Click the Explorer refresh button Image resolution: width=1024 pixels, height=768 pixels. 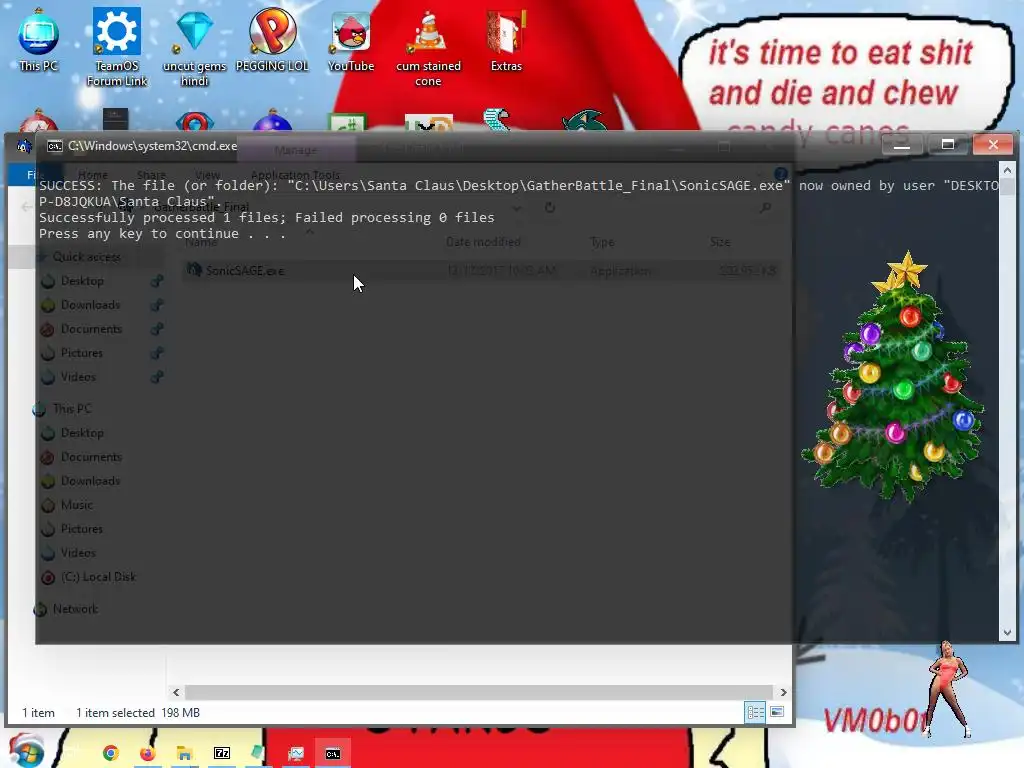tap(550, 207)
